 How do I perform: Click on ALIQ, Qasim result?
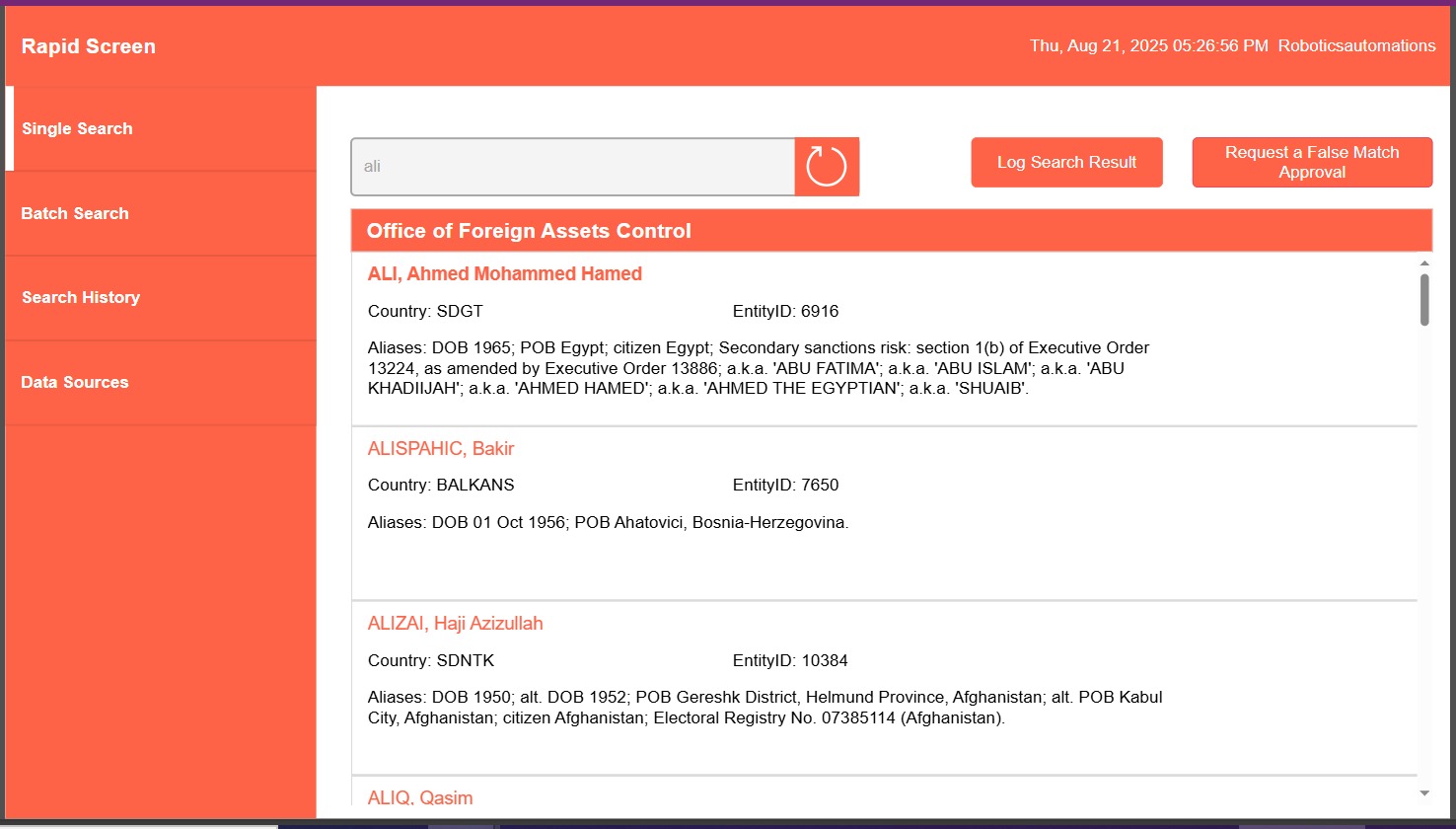419,797
